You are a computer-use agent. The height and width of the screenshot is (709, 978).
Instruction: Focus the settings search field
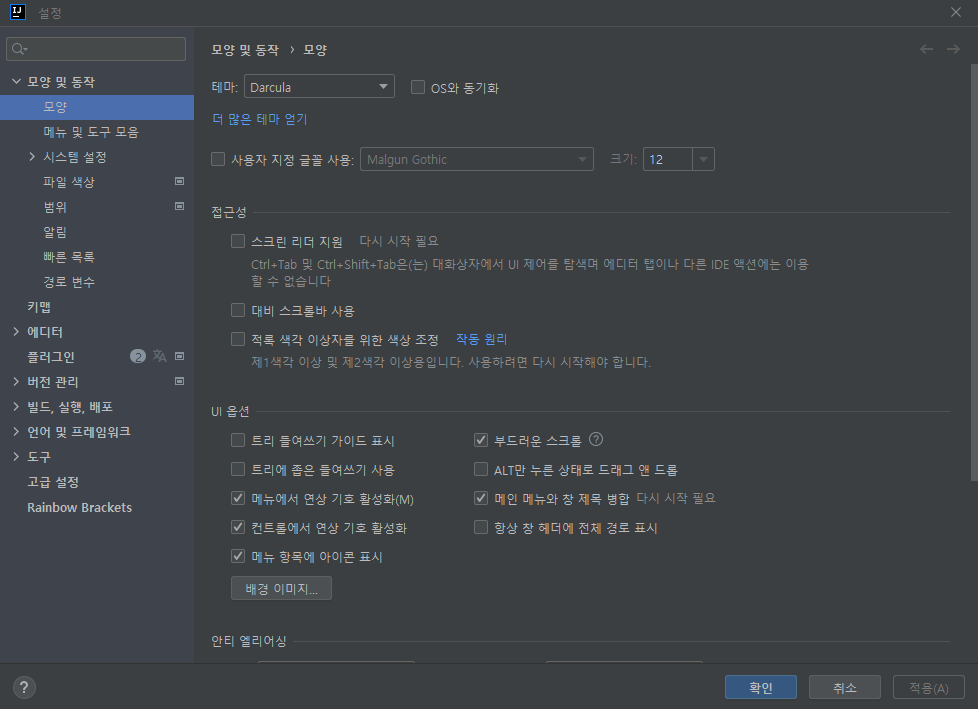click(x=96, y=49)
